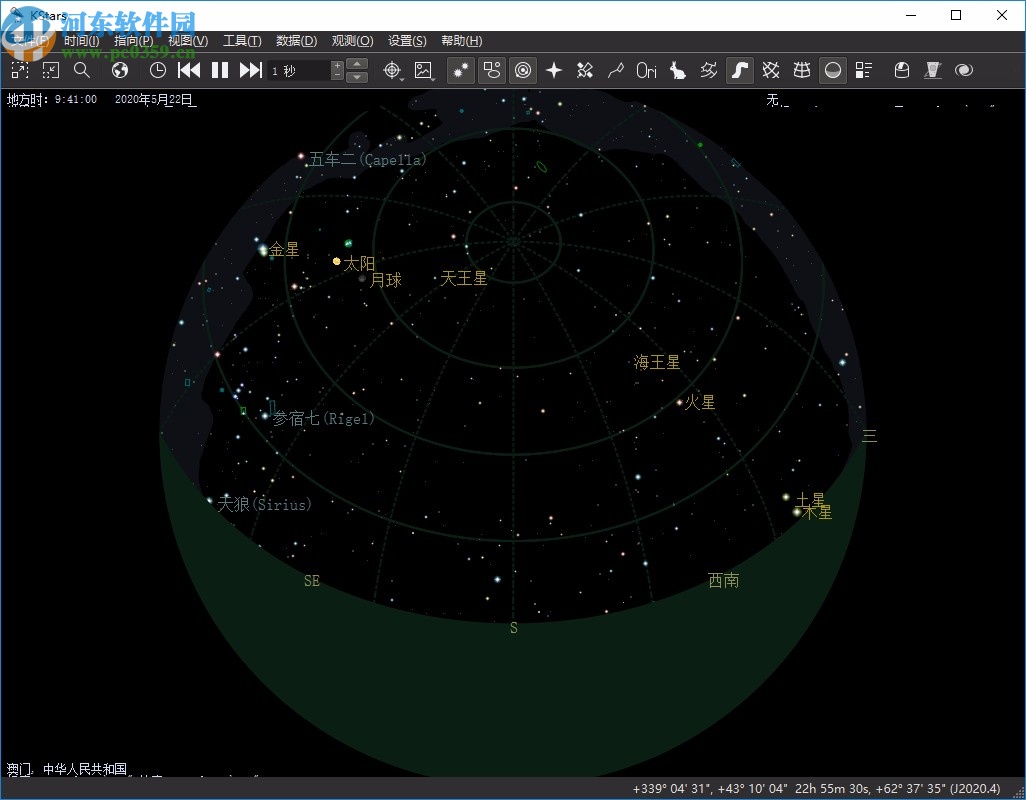Screen dimensions: 1026x800
Task: Click the zoom out icon
Action: point(51,70)
